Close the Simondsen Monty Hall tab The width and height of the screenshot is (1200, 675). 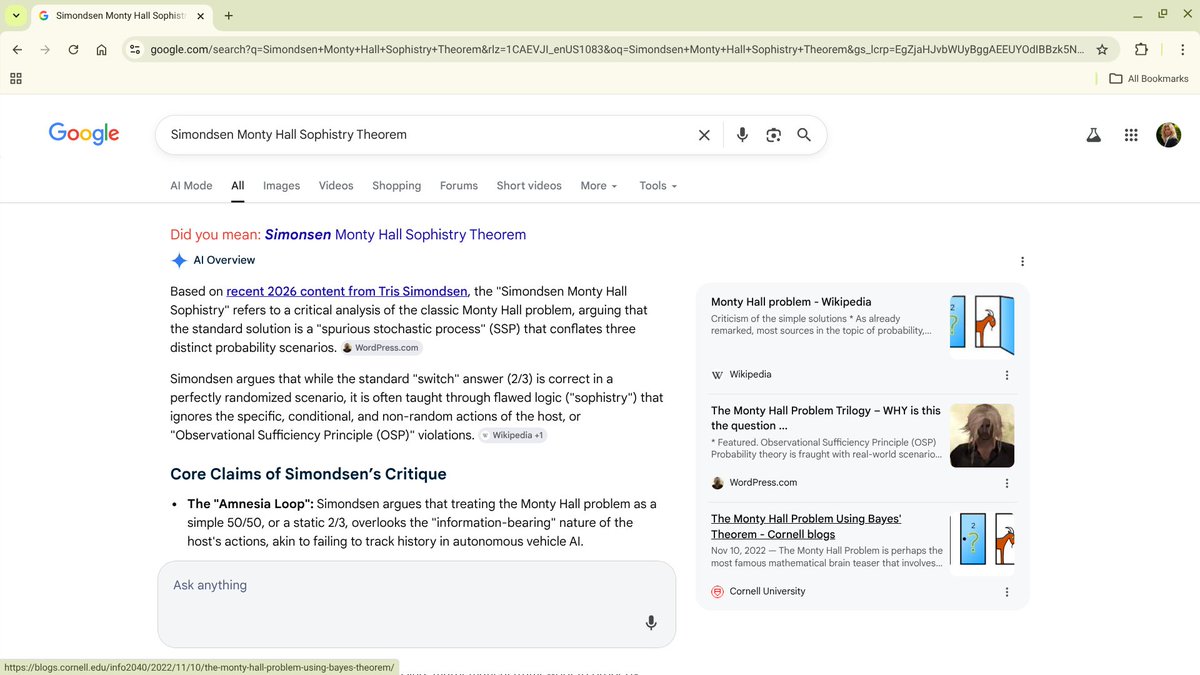(x=200, y=16)
